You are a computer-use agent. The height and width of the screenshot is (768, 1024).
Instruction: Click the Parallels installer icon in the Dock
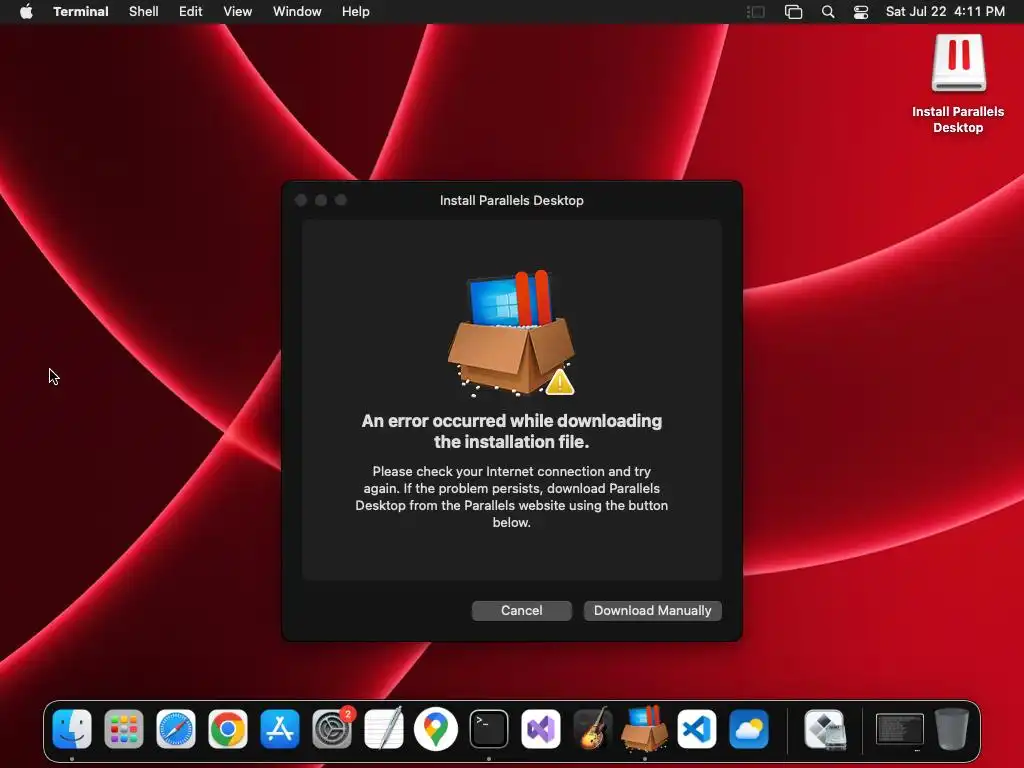645,729
